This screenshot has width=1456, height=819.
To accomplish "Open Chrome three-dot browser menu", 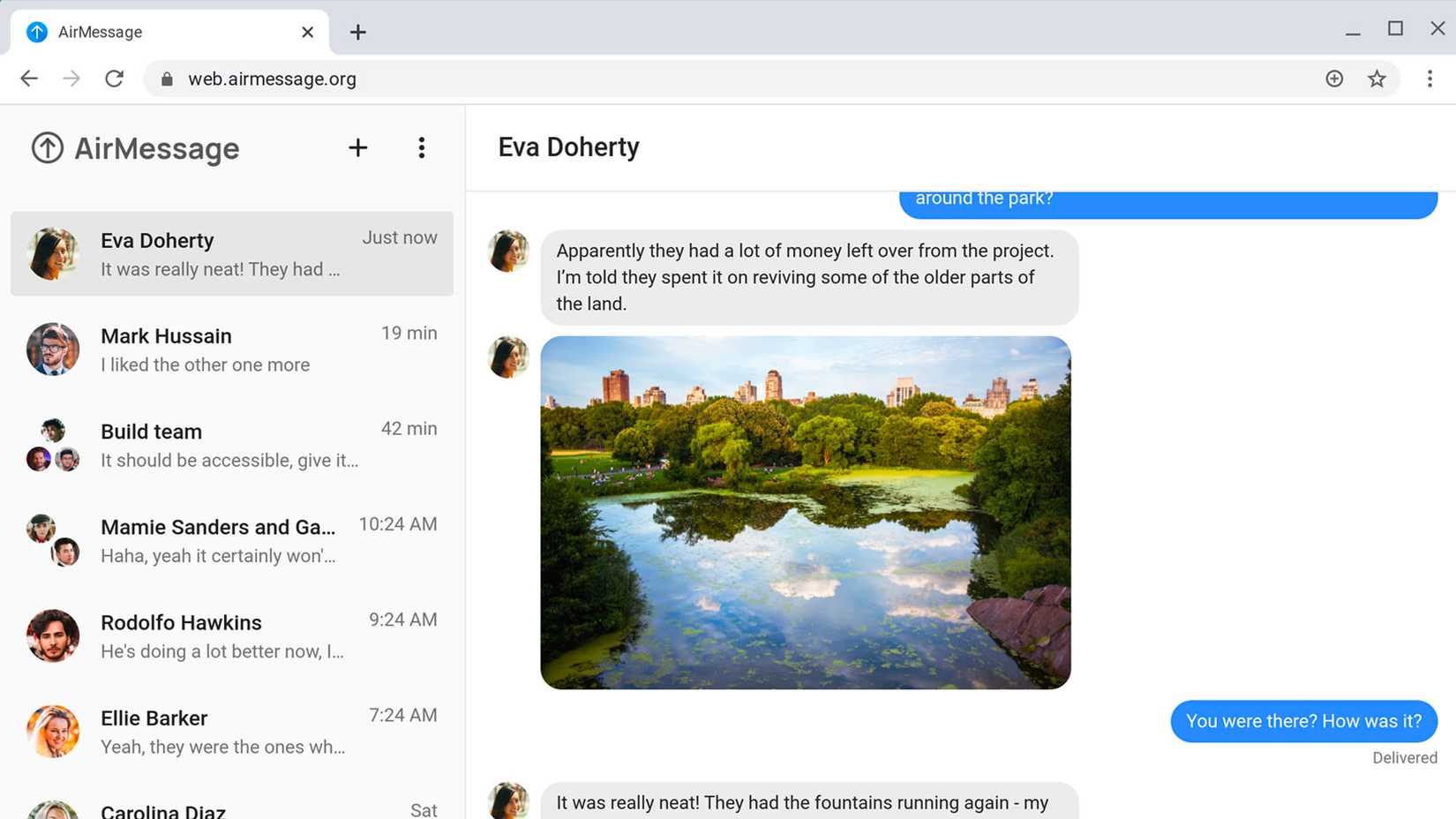I will point(1430,79).
